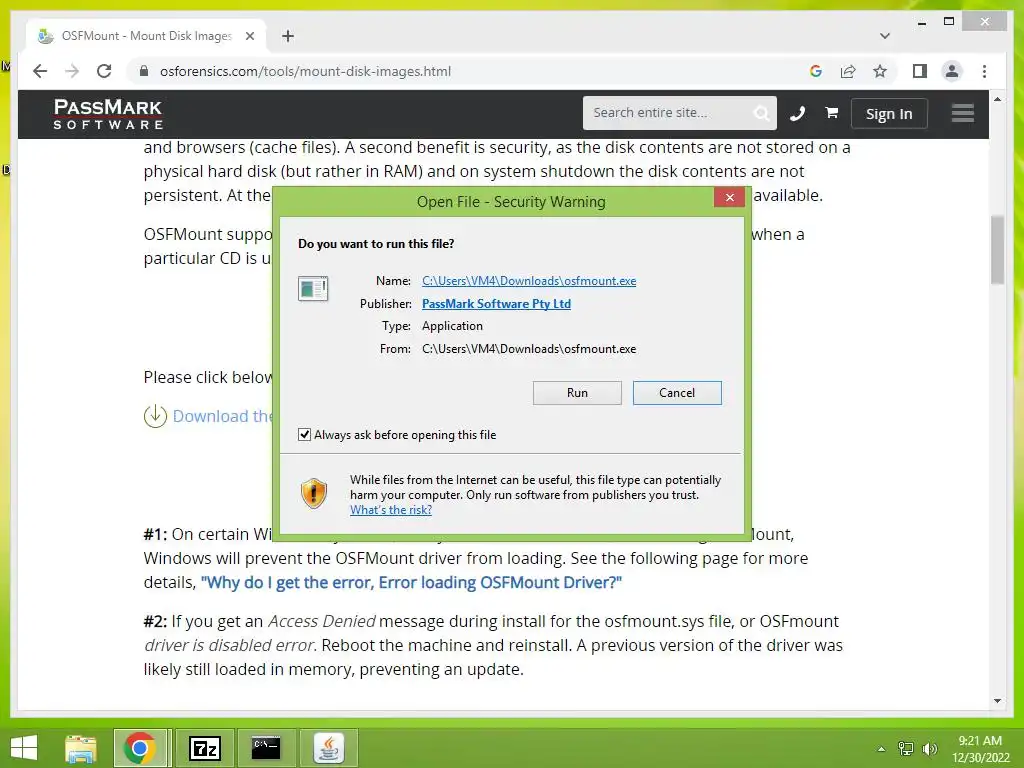Screen dimensions: 1024x768
Task: Uncheck Always ask before opening this file
Action: pos(304,434)
